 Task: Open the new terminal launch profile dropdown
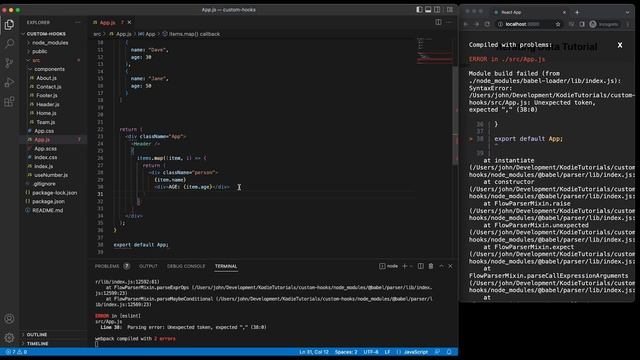coord(411,266)
